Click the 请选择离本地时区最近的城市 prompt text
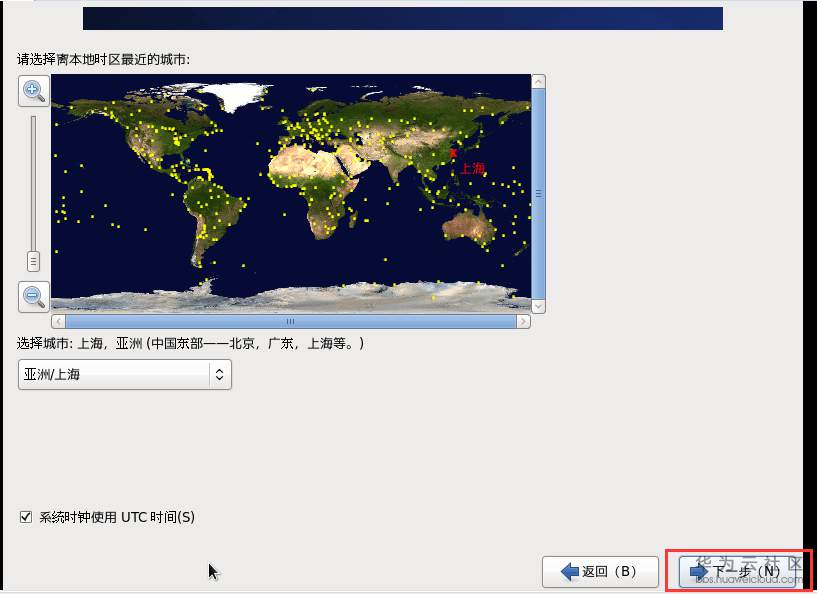The height and width of the screenshot is (594, 817). [103, 59]
